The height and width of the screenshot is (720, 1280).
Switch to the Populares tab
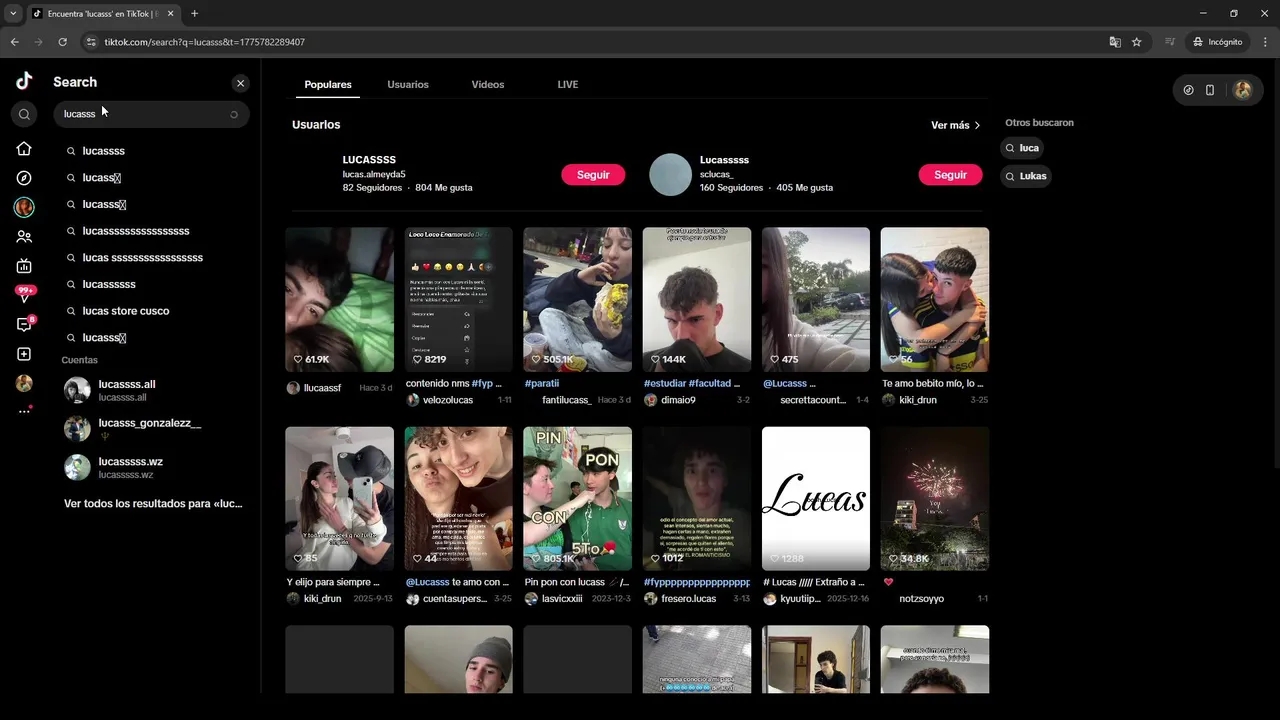(328, 85)
